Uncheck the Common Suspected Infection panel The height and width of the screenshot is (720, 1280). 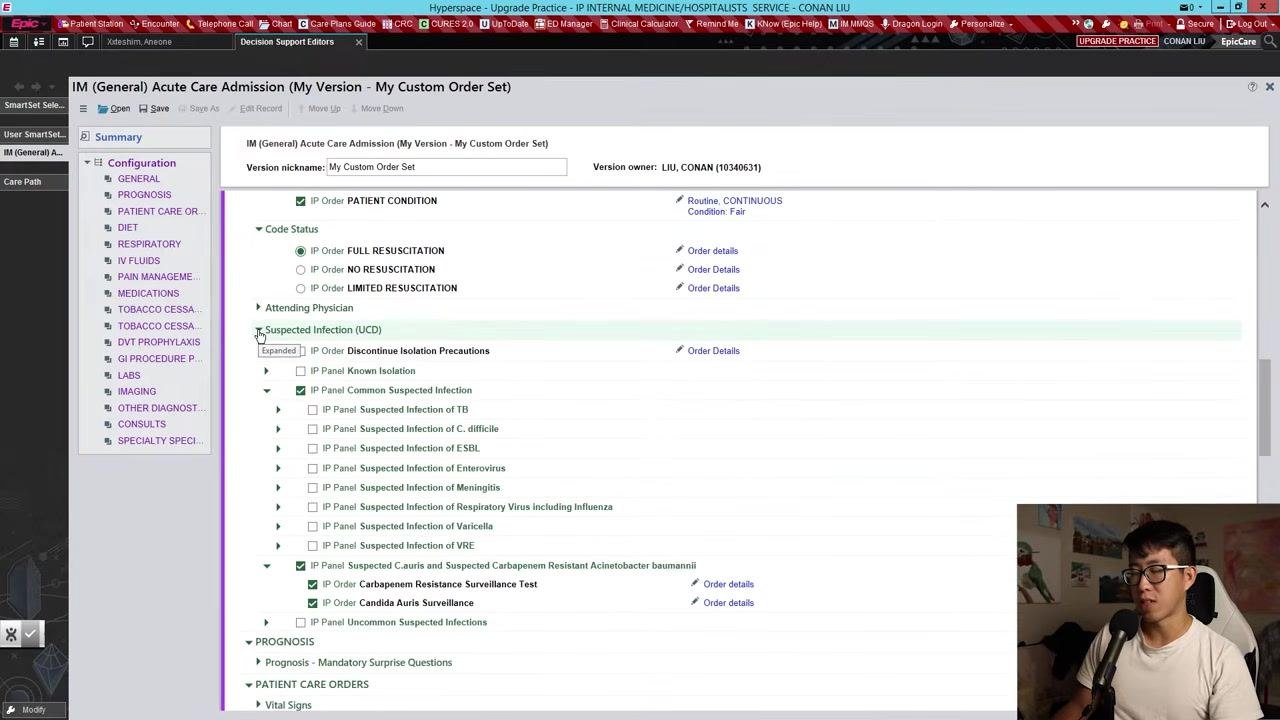pyautogui.click(x=300, y=391)
